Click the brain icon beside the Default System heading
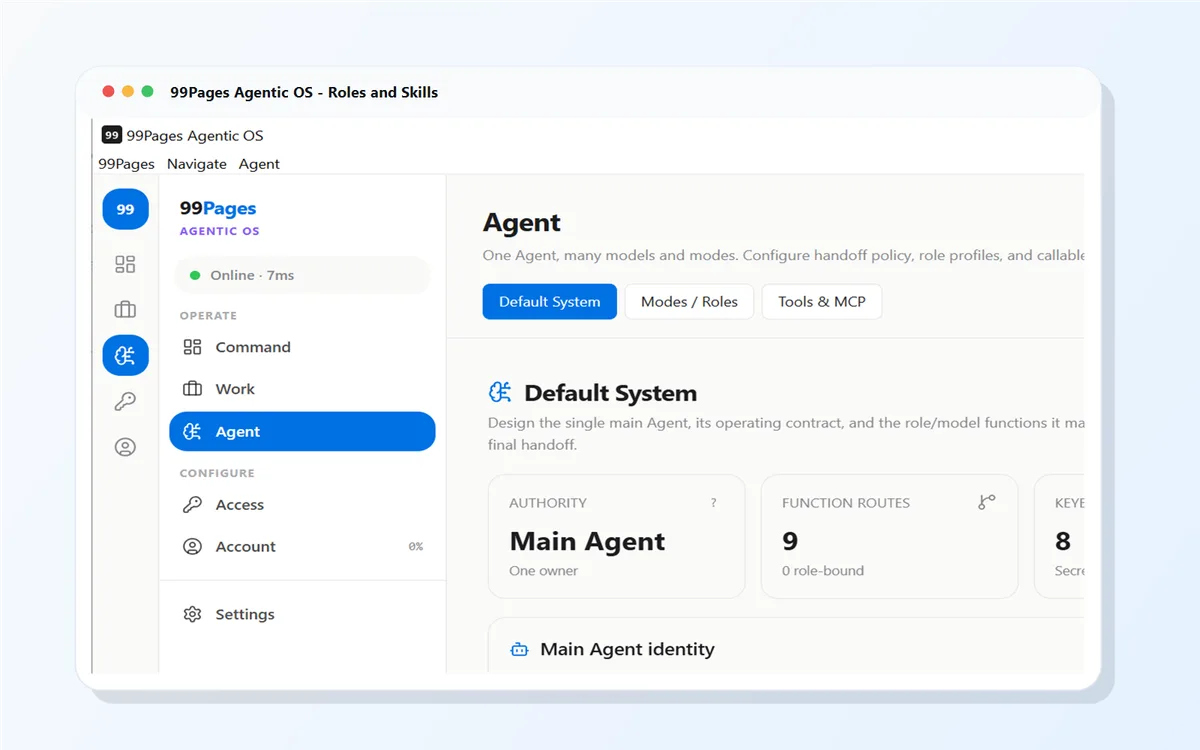 (500, 392)
